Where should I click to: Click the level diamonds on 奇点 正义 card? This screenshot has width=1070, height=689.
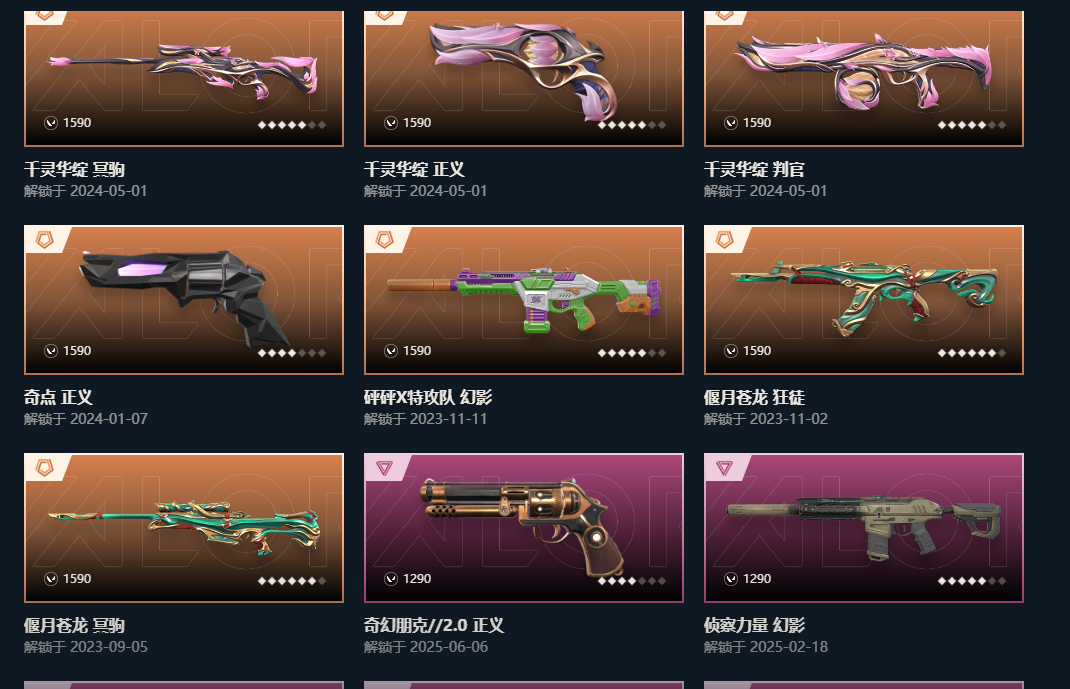291,353
